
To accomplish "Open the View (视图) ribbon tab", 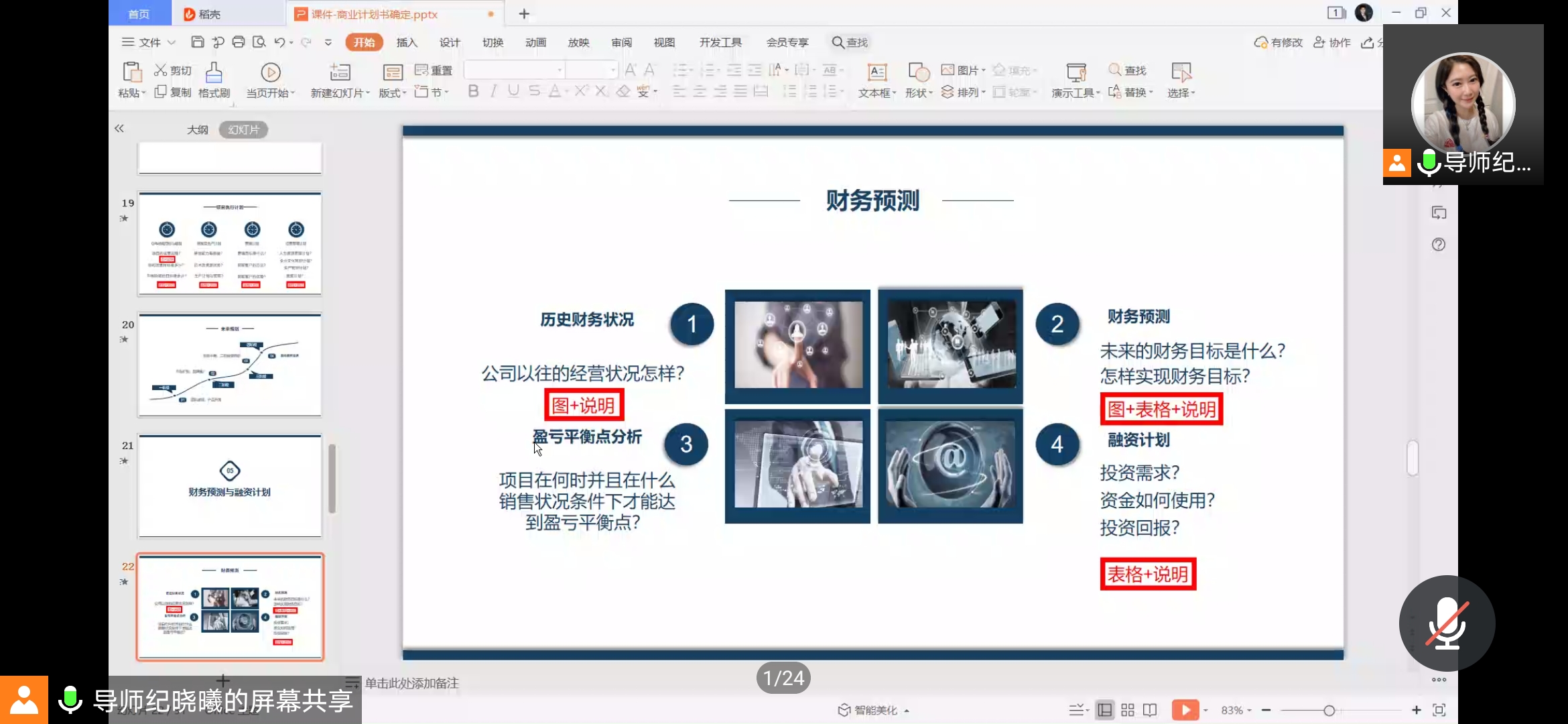I will (664, 42).
